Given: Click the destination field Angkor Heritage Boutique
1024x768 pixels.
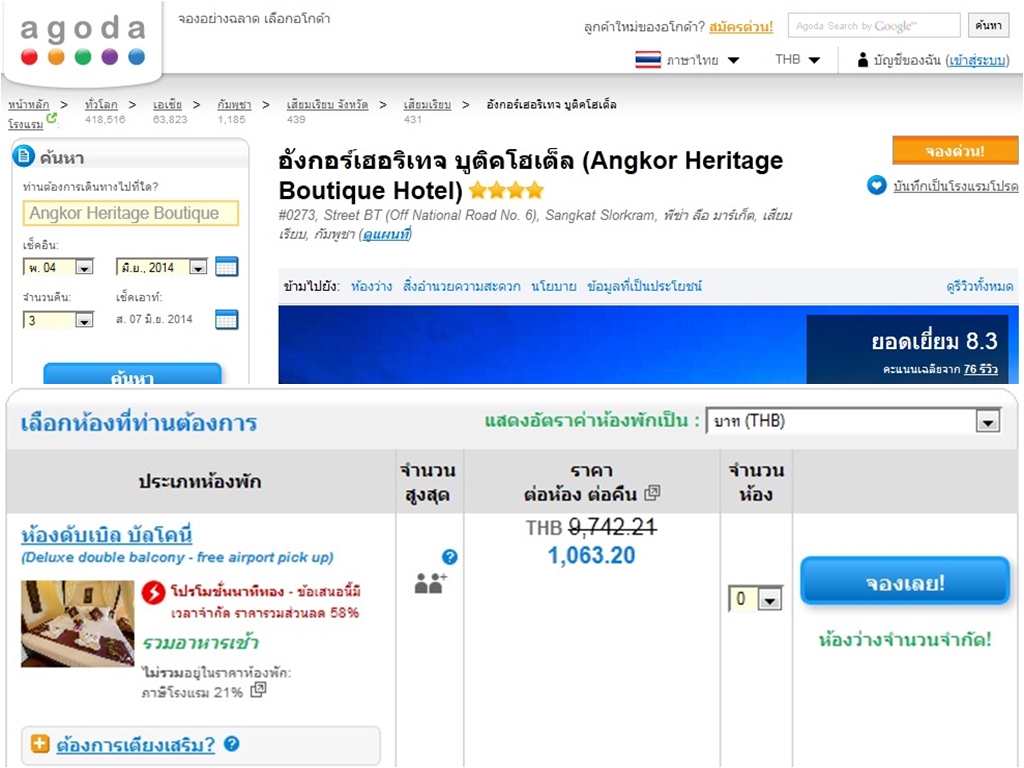Looking at the screenshot, I should click(x=131, y=213).
